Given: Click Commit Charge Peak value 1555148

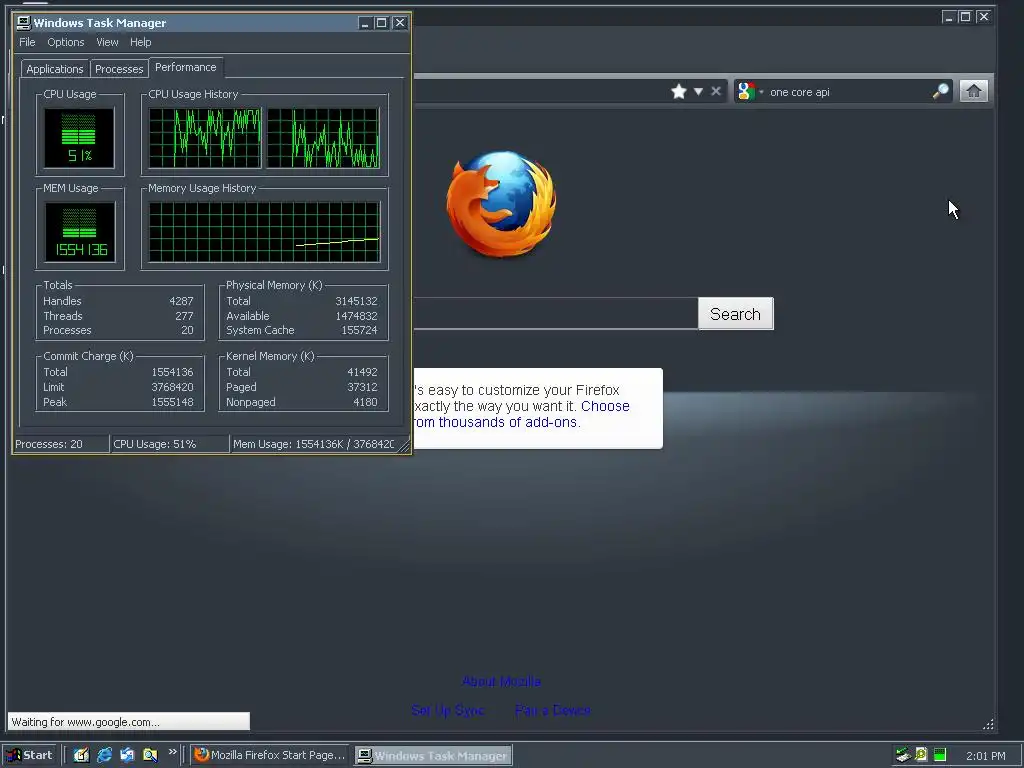Looking at the screenshot, I should click(172, 402).
